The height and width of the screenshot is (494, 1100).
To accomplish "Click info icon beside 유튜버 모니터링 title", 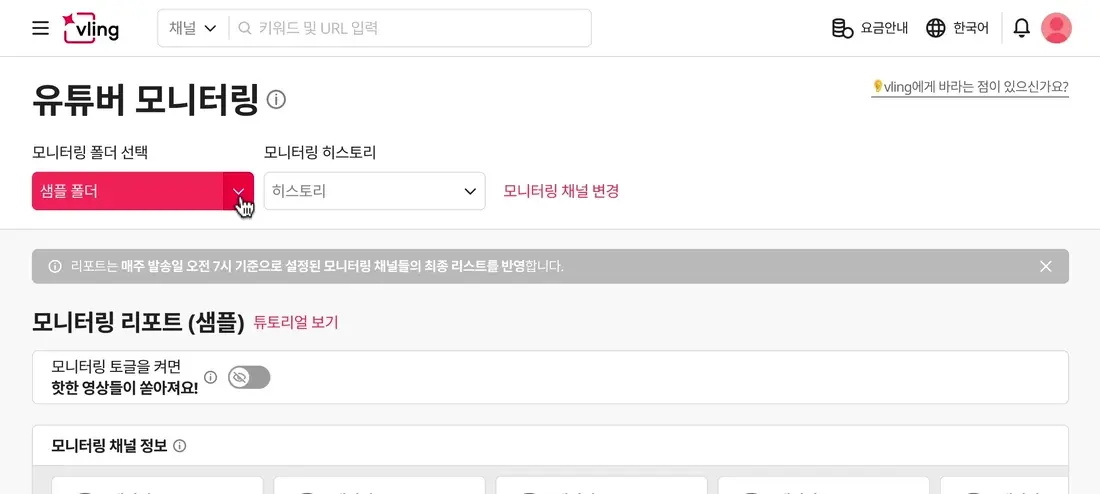I will 276,100.
